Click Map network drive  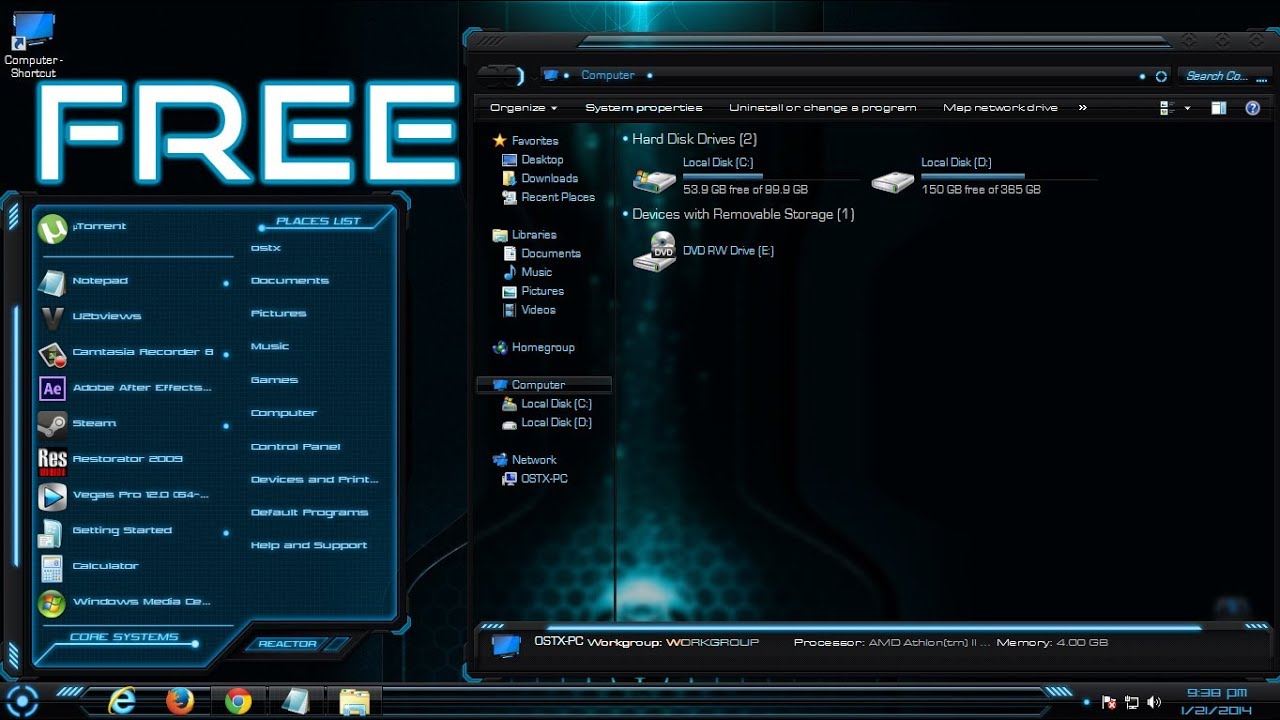pos(1000,108)
